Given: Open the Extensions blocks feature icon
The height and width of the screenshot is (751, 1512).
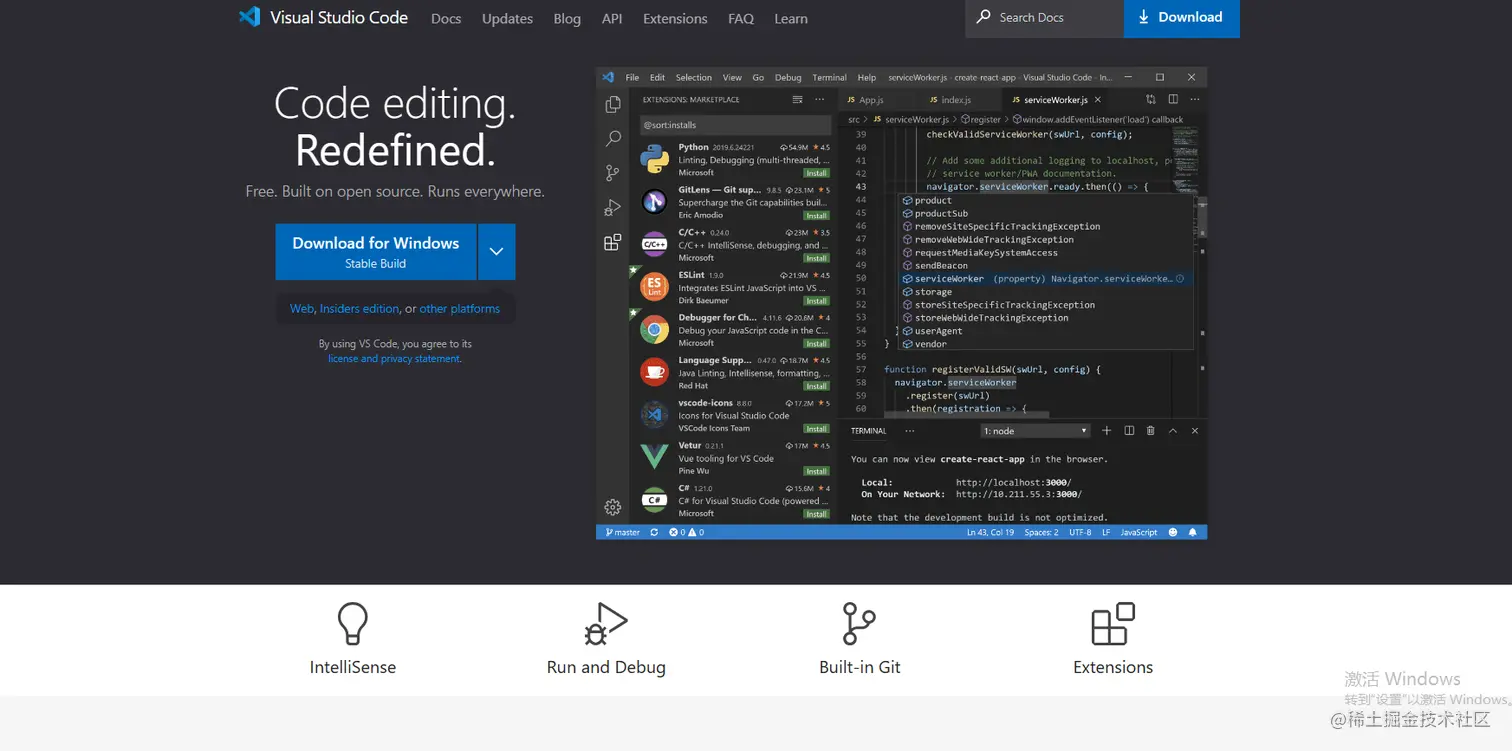Looking at the screenshot, I should point(1113,623).
